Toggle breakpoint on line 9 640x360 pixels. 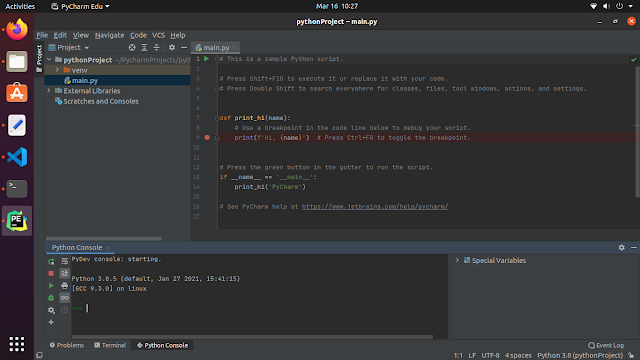207,138
